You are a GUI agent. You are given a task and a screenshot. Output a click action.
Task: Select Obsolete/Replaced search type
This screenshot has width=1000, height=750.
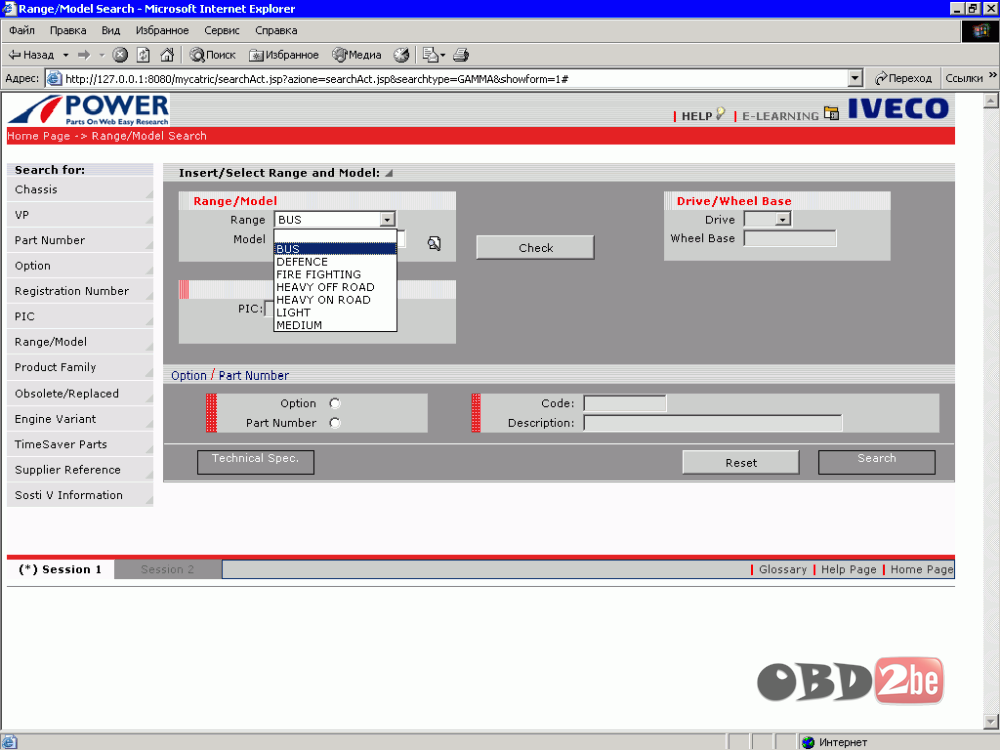pos(80,393)
